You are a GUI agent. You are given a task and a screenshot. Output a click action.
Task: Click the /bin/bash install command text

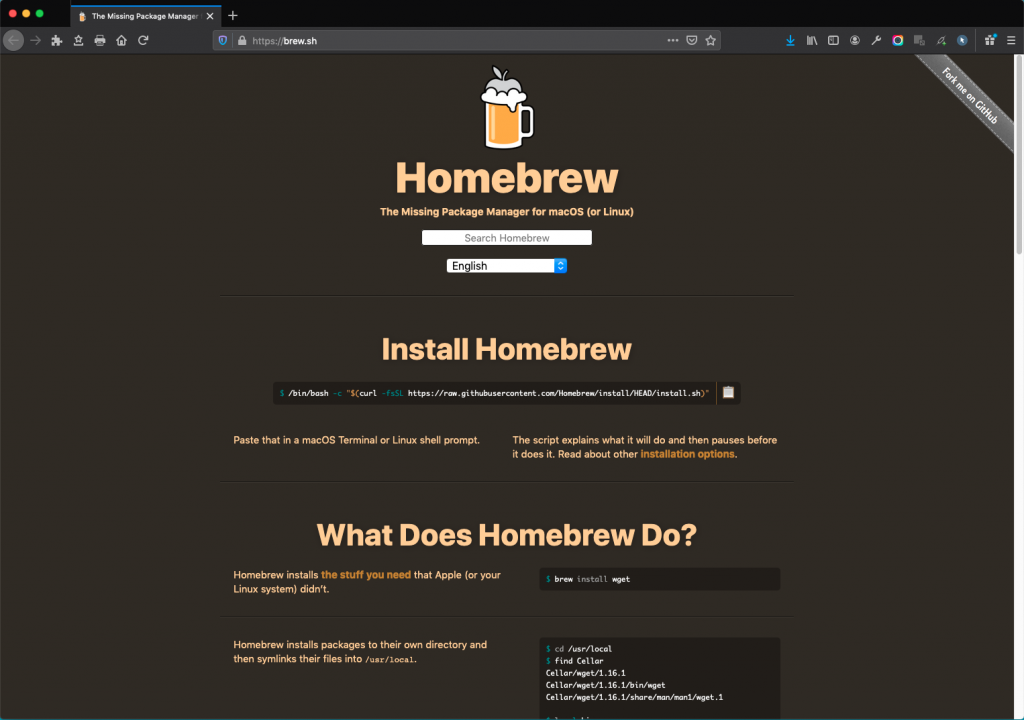(494, 393)
